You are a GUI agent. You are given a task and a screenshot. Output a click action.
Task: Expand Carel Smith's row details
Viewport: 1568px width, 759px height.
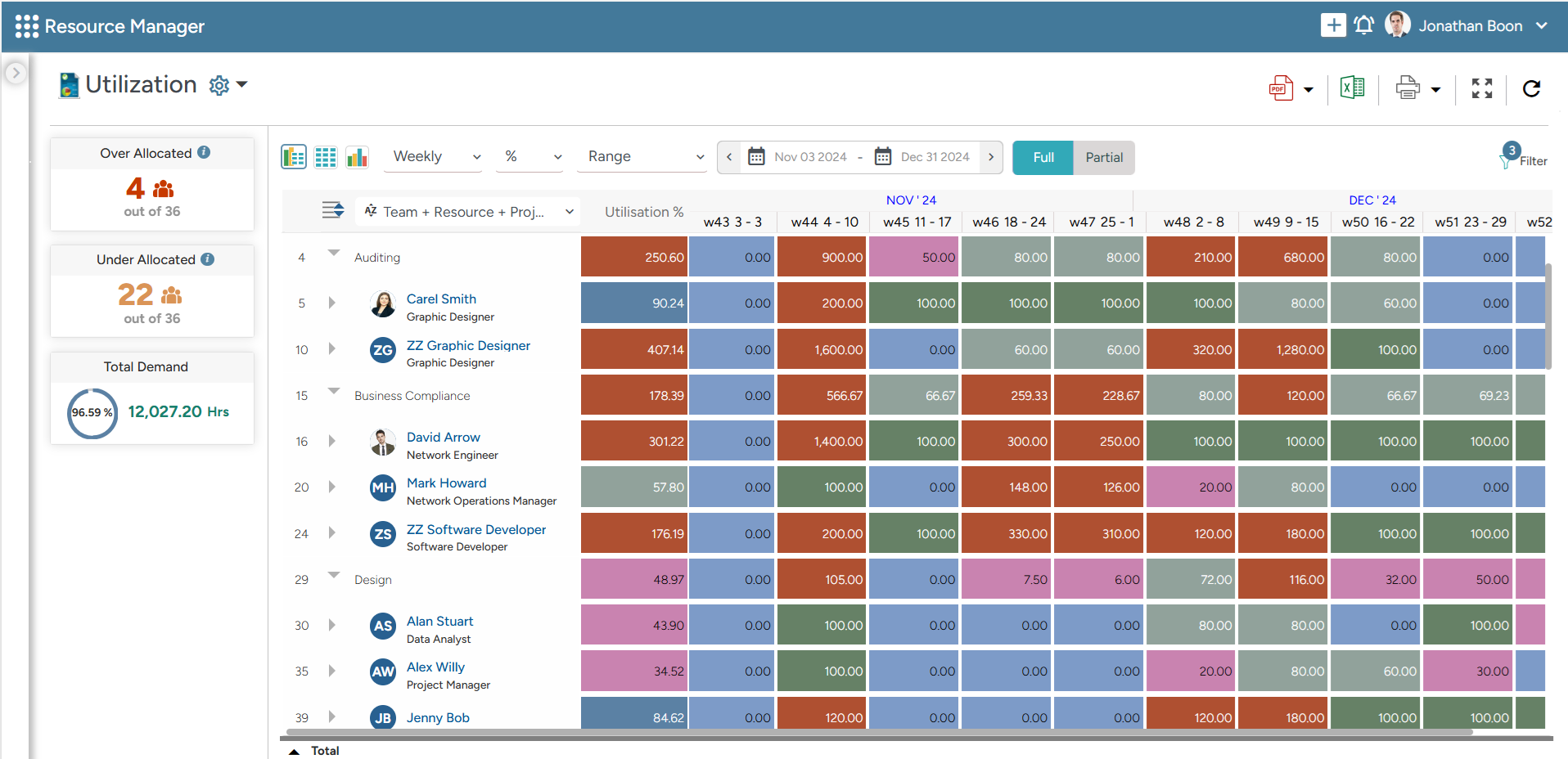331,303
